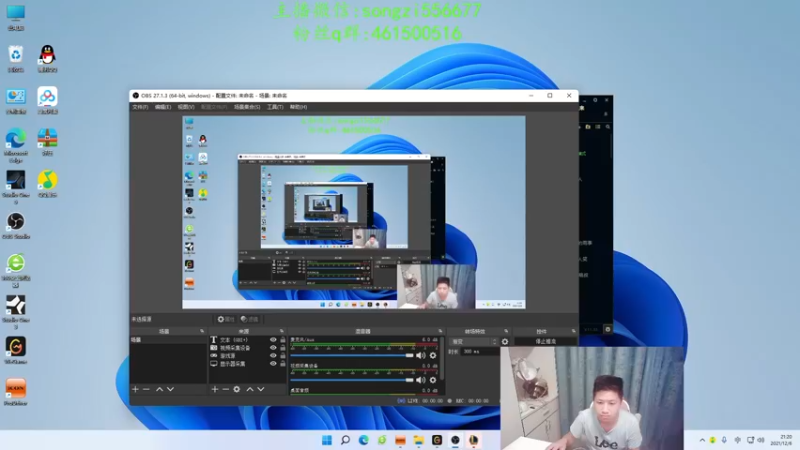Pop out the 转场特效 dock panel
This screenshot has height=450, width=800.
(x=506, y=332)
